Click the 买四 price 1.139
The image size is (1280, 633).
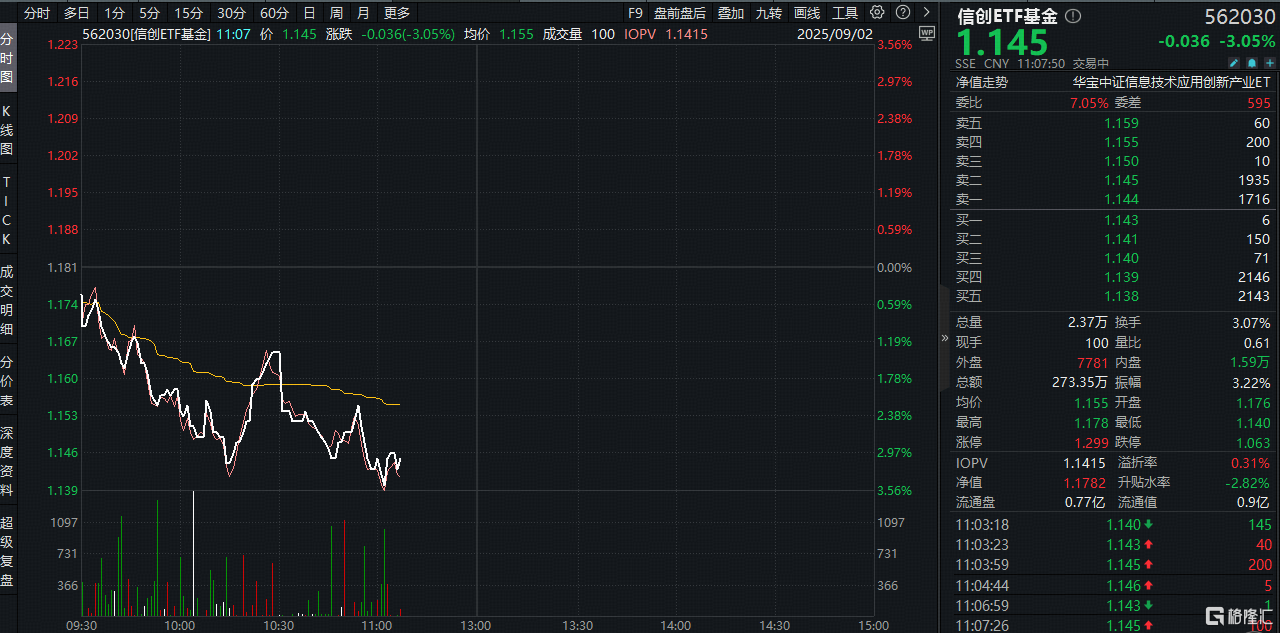coord(1121,277)
